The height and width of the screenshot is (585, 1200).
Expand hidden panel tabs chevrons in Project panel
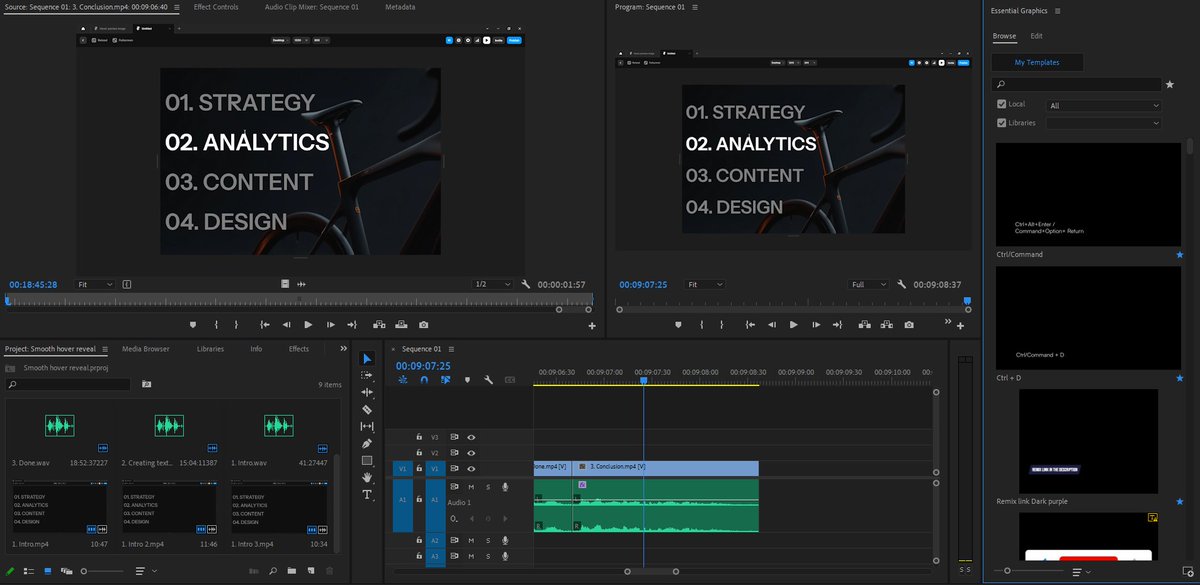tap(344, 349)
